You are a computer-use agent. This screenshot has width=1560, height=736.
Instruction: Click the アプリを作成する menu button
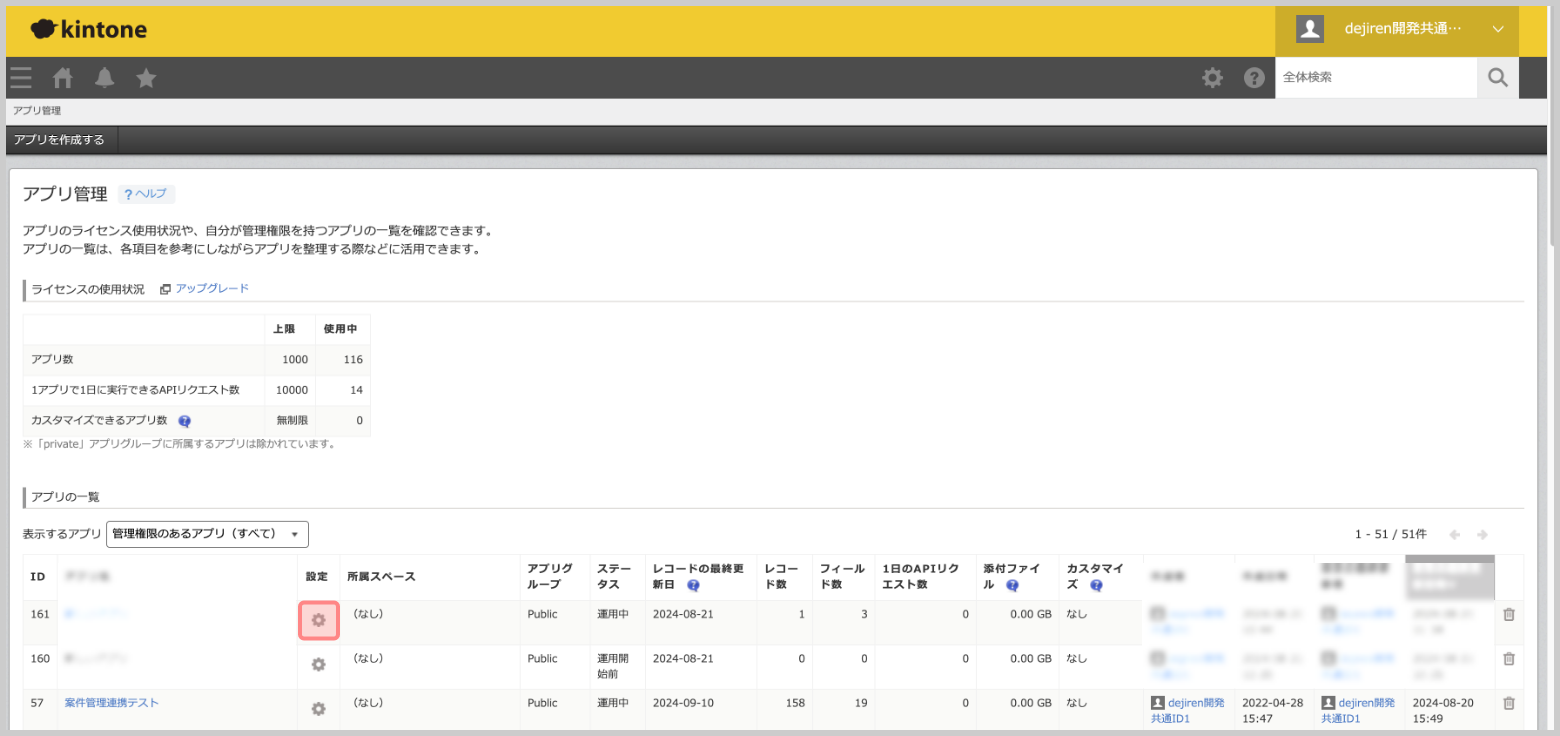click(x=60, y=140)
